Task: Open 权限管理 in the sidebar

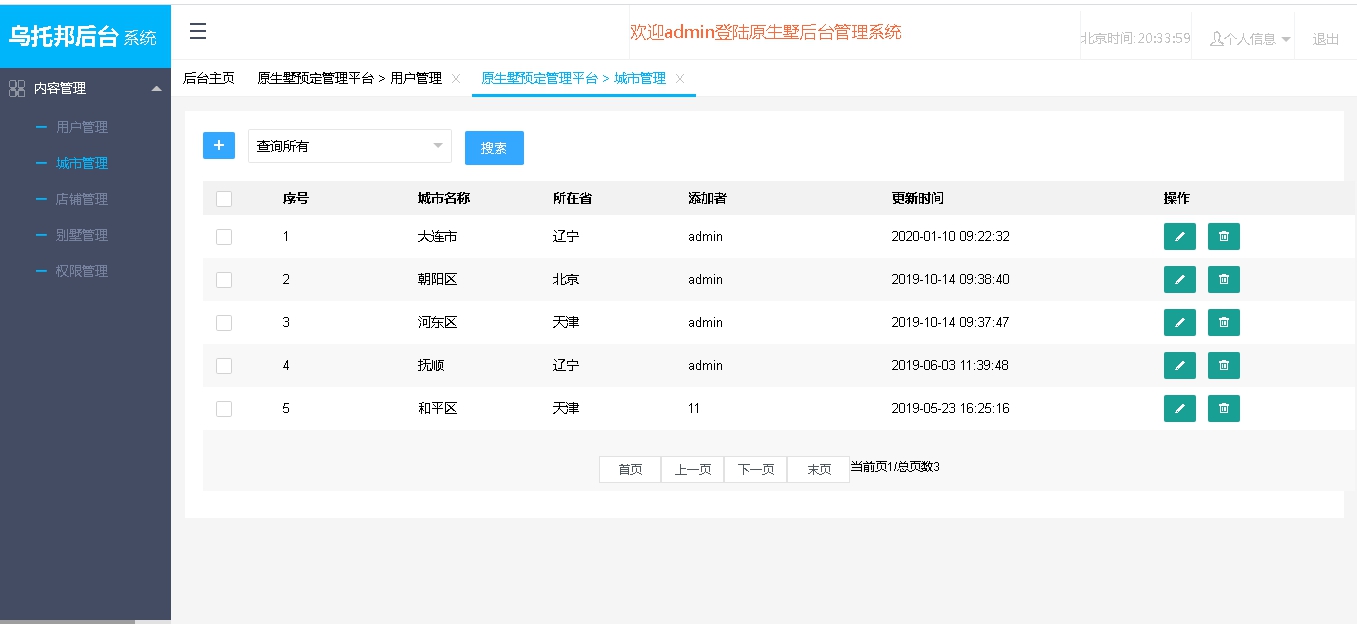Action: pyautogui.click(x=82, y=271)
